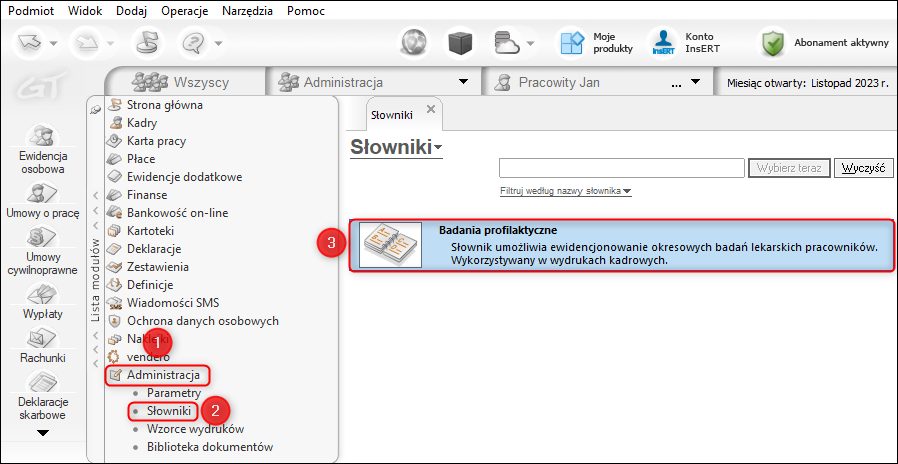Image resolution: width=898 pixels, height=464 pixels.
Task: Click the flag marker toolbar icon
Action: tap(148, 42)
